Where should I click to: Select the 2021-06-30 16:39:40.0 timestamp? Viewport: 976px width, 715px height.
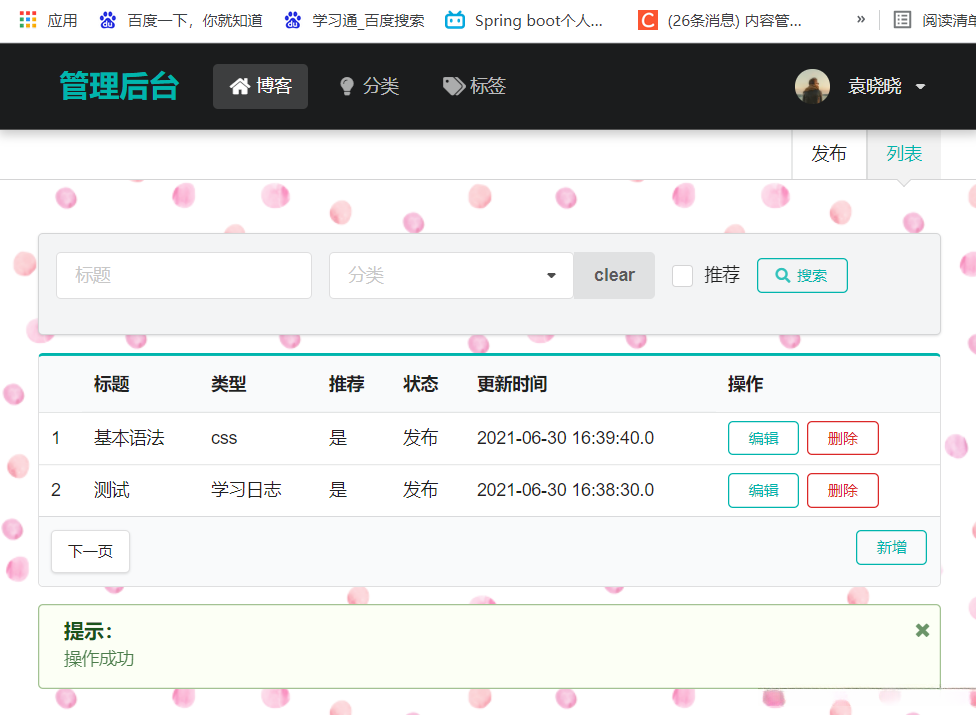click(565, 438)
